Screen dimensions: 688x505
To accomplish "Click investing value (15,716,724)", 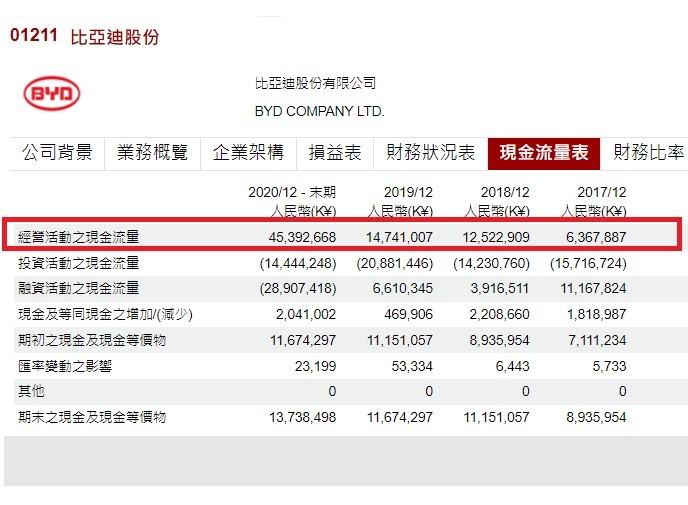I will pos(588,263).
